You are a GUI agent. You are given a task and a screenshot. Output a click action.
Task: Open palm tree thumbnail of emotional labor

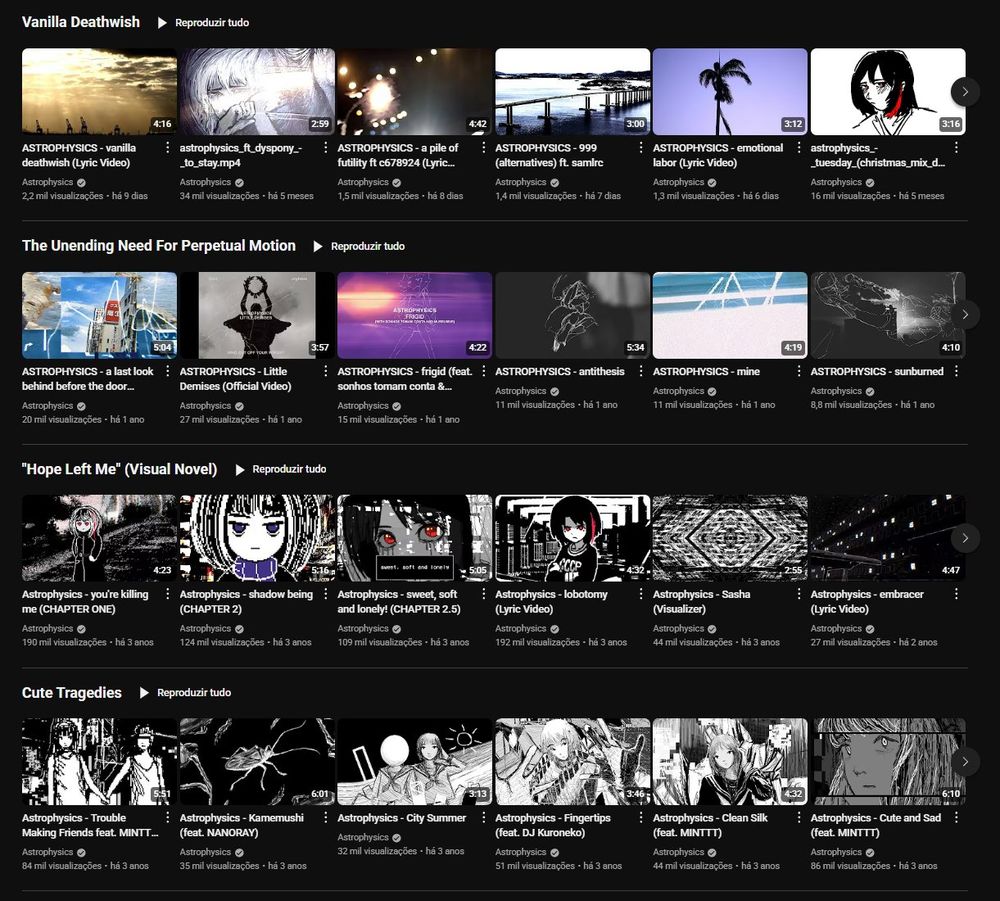pyautogui.click(x=730, y=92)
